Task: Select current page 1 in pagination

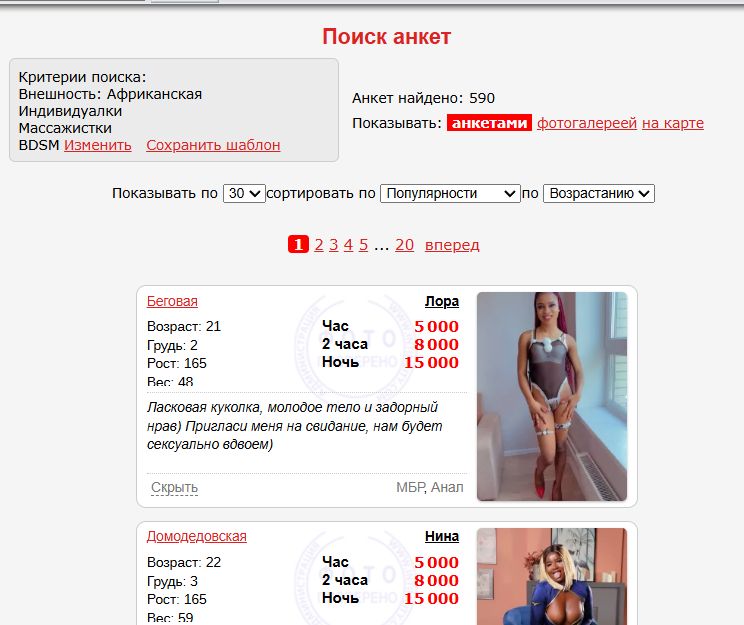Action: coord(298,245)
